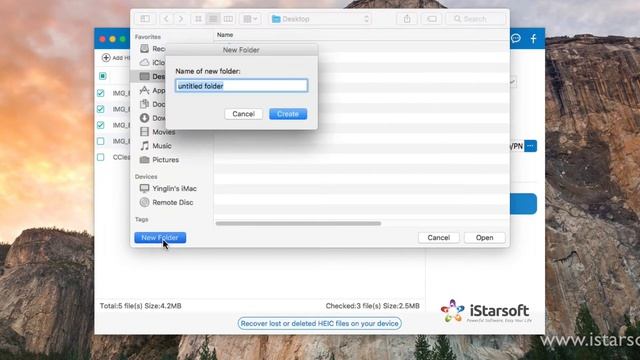The height and width of the screenshot is (360, 640).
Task: Uncheck the first IMG file checkbox
Action: pos(101,93)
